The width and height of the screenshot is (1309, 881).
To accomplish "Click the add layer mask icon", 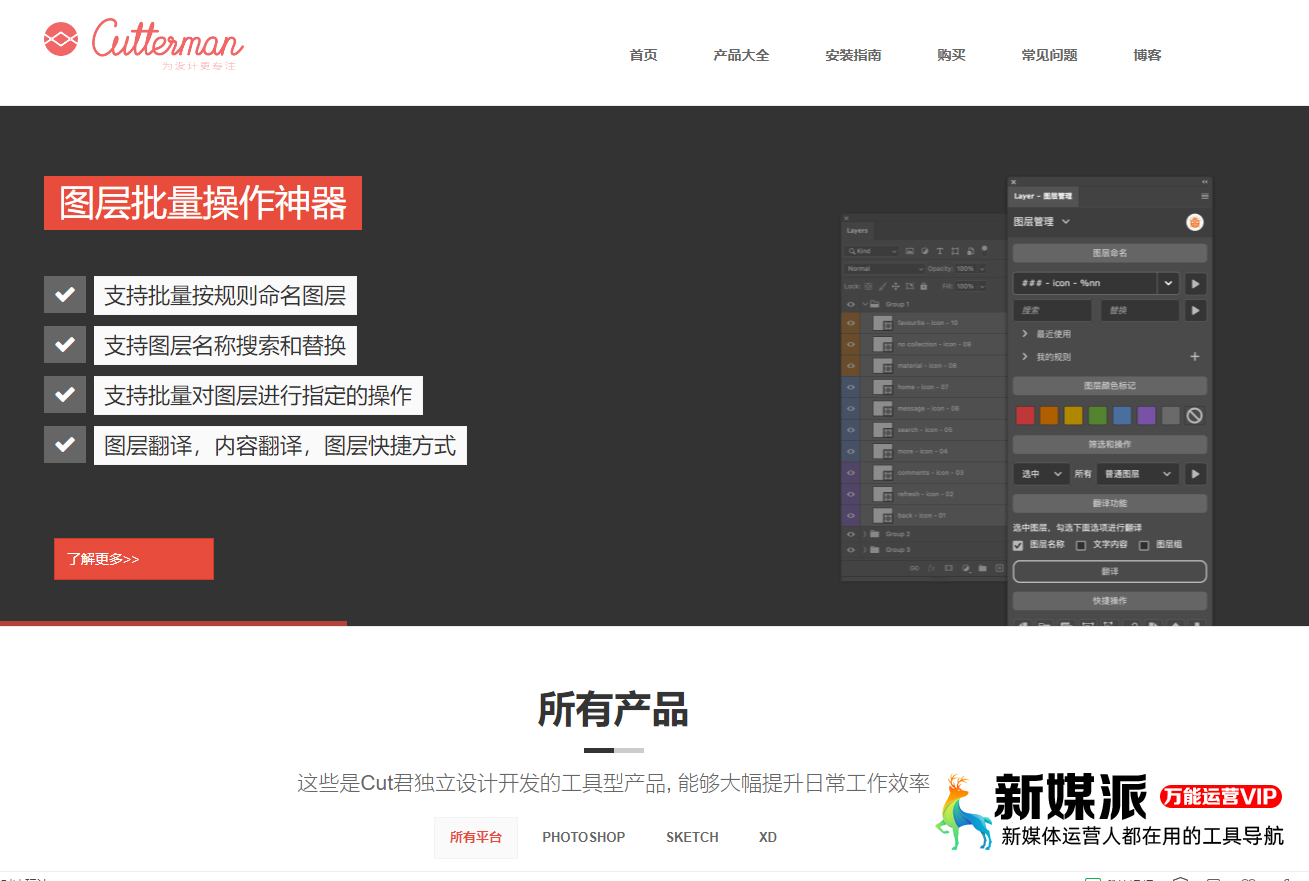I will coord(949,568).
